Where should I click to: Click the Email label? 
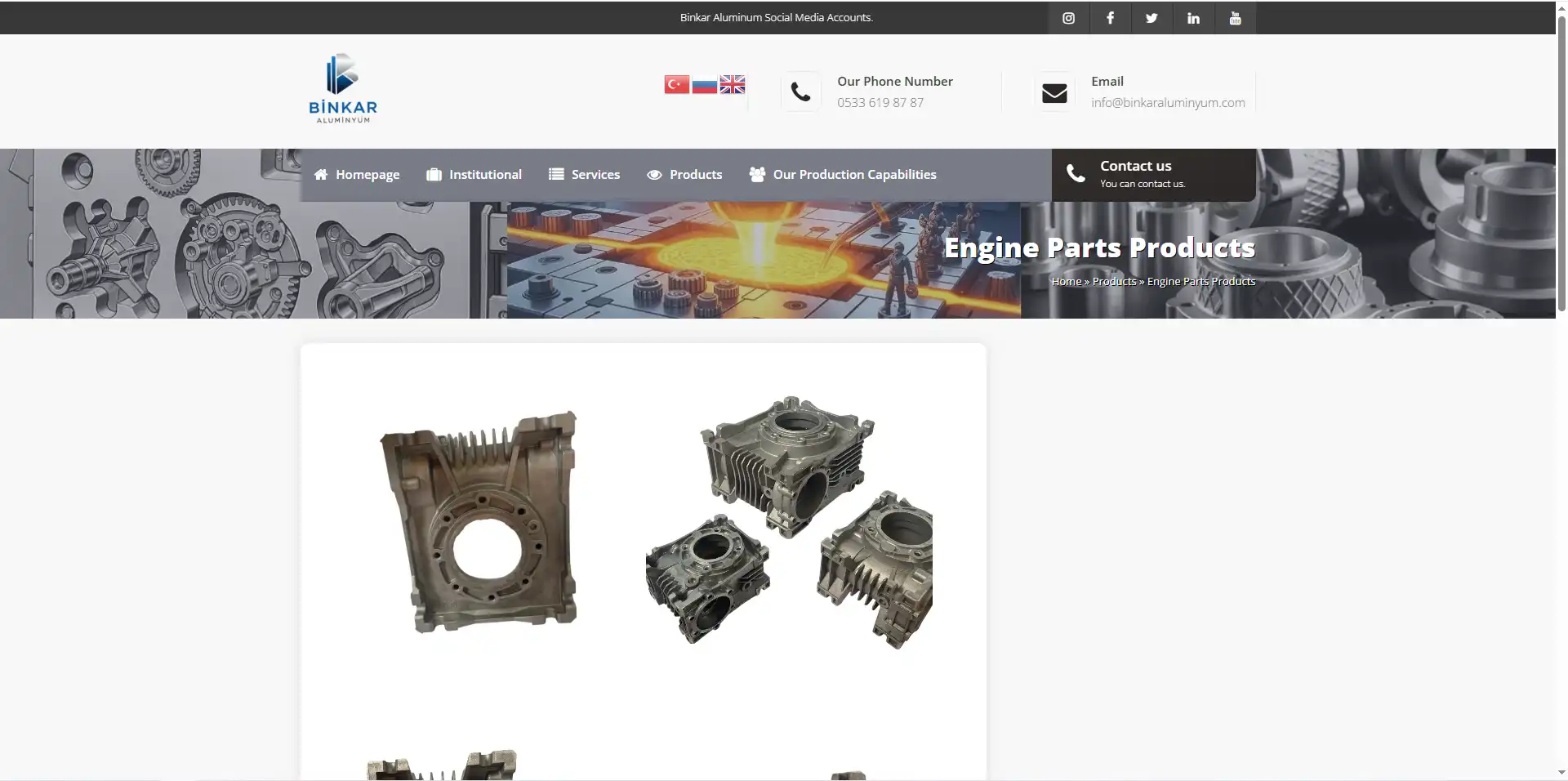click(x=1107, y=82)
